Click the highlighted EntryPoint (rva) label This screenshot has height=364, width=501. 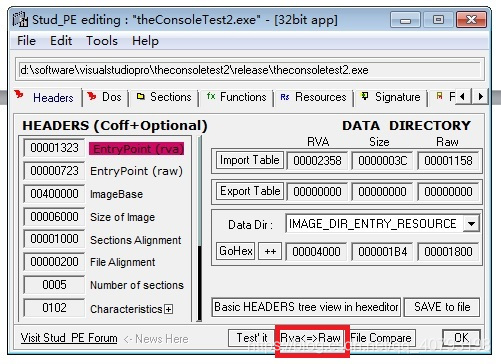[136, 149]
